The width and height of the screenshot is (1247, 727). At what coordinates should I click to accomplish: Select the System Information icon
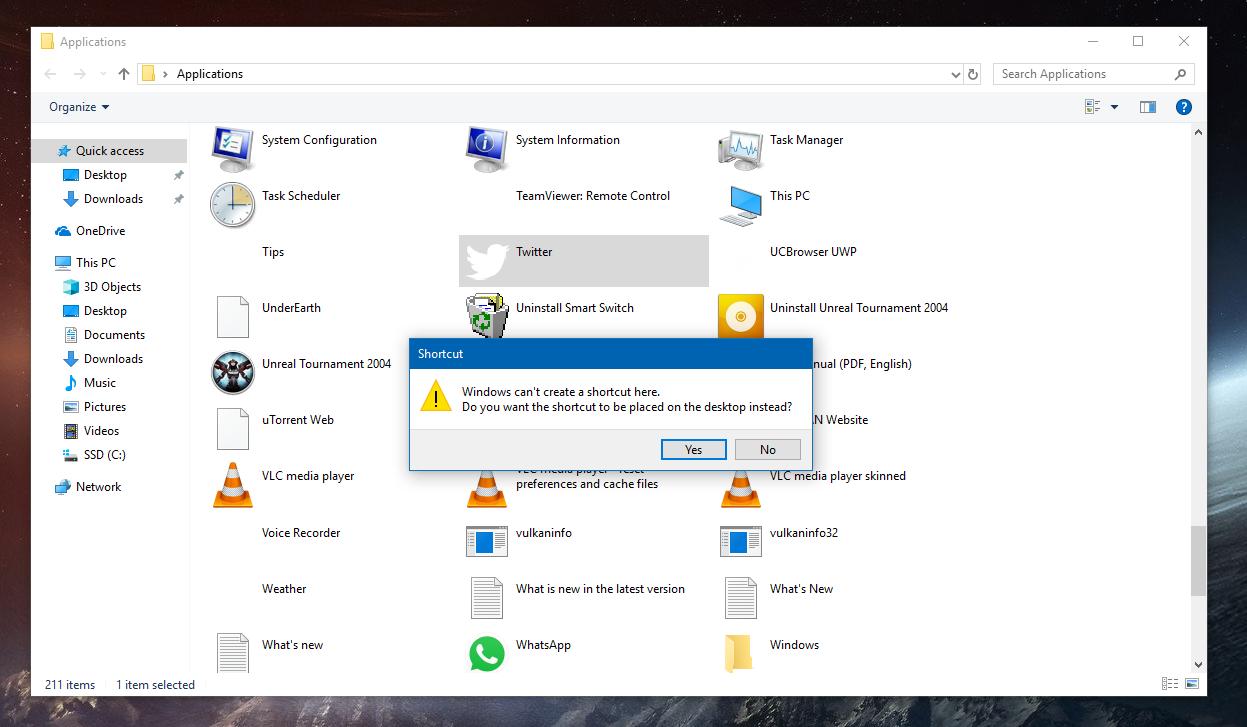(486, 150)
